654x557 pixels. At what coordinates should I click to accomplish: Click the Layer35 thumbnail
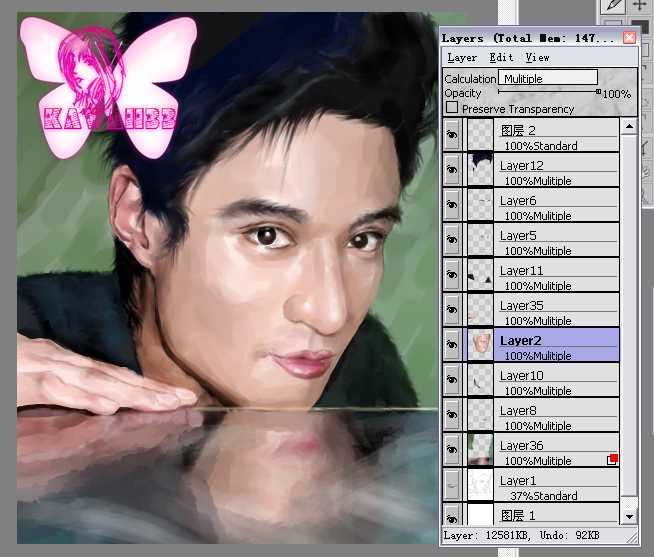(x=480, y=310)
